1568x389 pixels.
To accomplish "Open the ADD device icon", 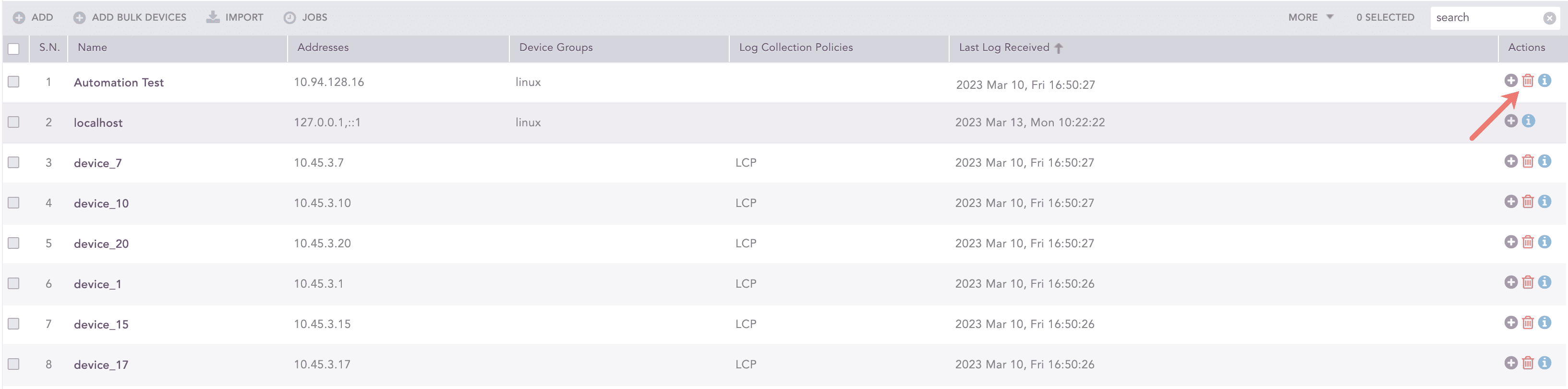I will coord(19,17).
